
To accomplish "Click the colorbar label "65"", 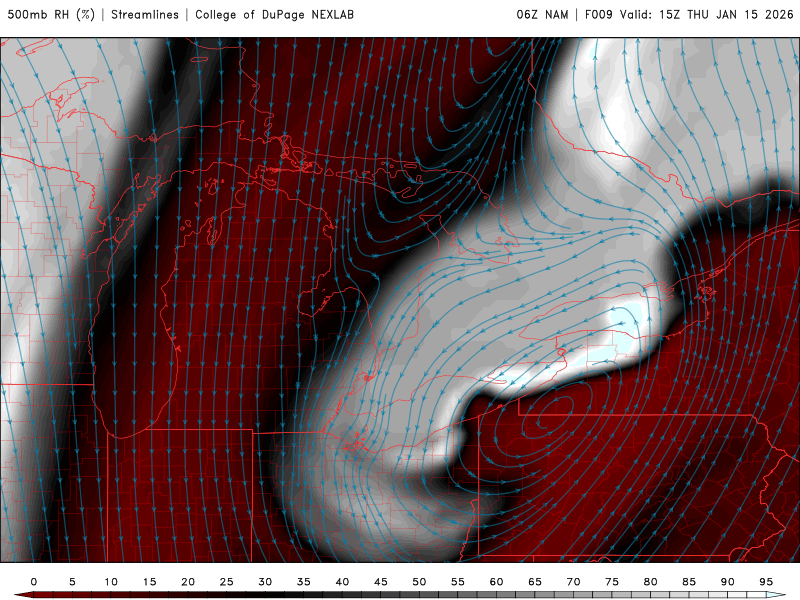I will [x=535, y=582].
